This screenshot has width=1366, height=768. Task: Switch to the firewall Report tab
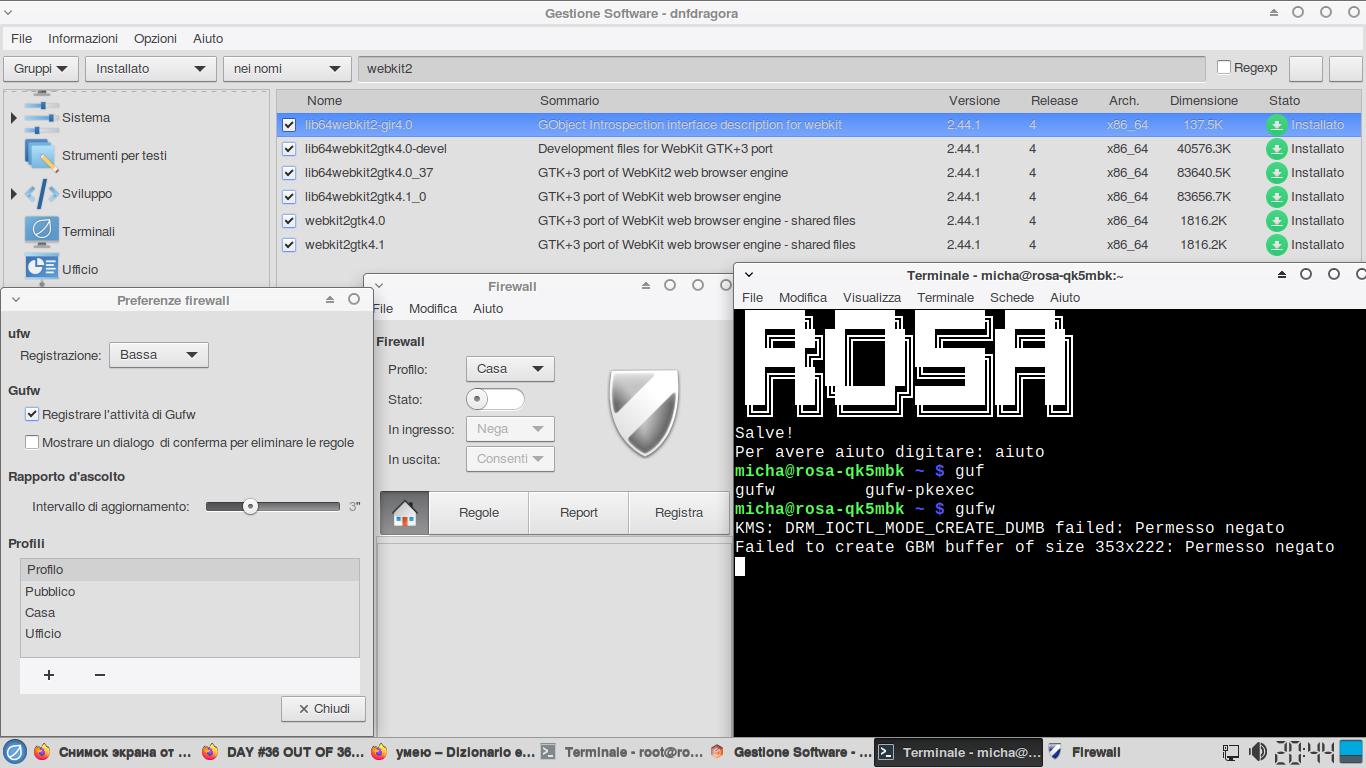(x=579, y=513)
